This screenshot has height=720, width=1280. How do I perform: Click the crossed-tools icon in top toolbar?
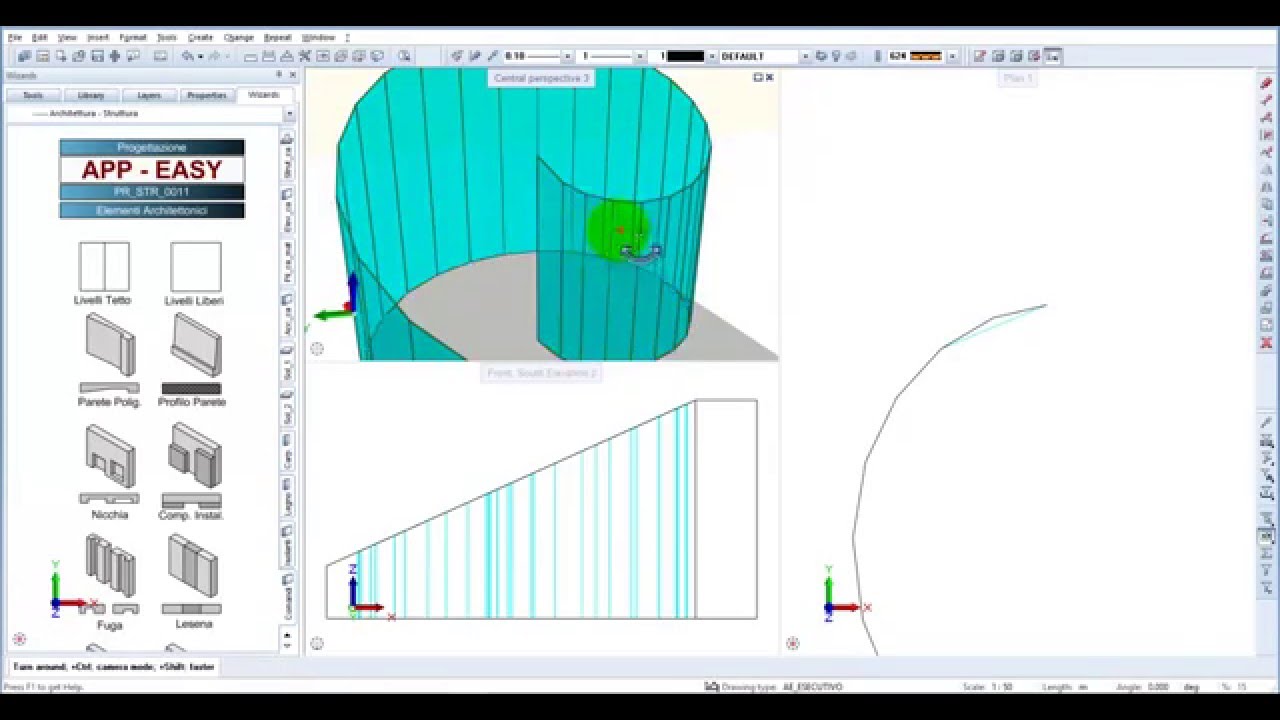(x=305, y=56)
